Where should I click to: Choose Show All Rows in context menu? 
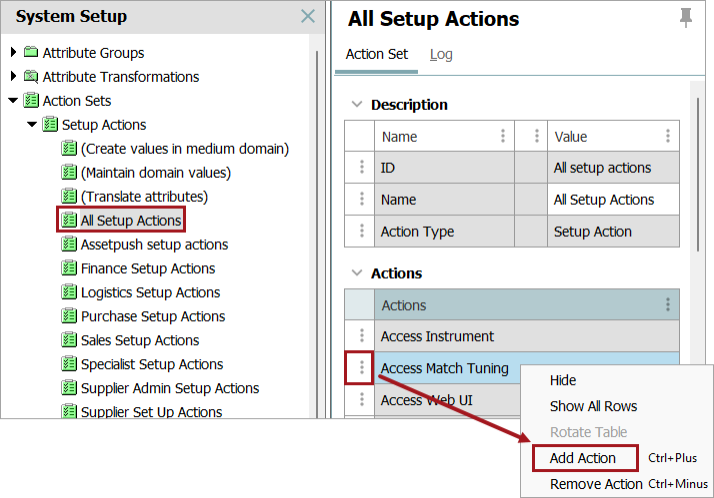click(x=593, y=406)
